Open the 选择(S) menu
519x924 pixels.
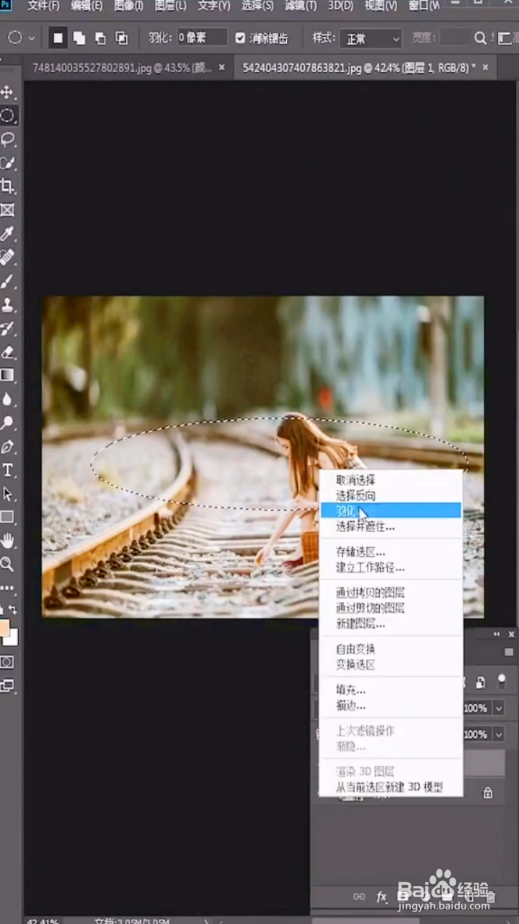257,6
